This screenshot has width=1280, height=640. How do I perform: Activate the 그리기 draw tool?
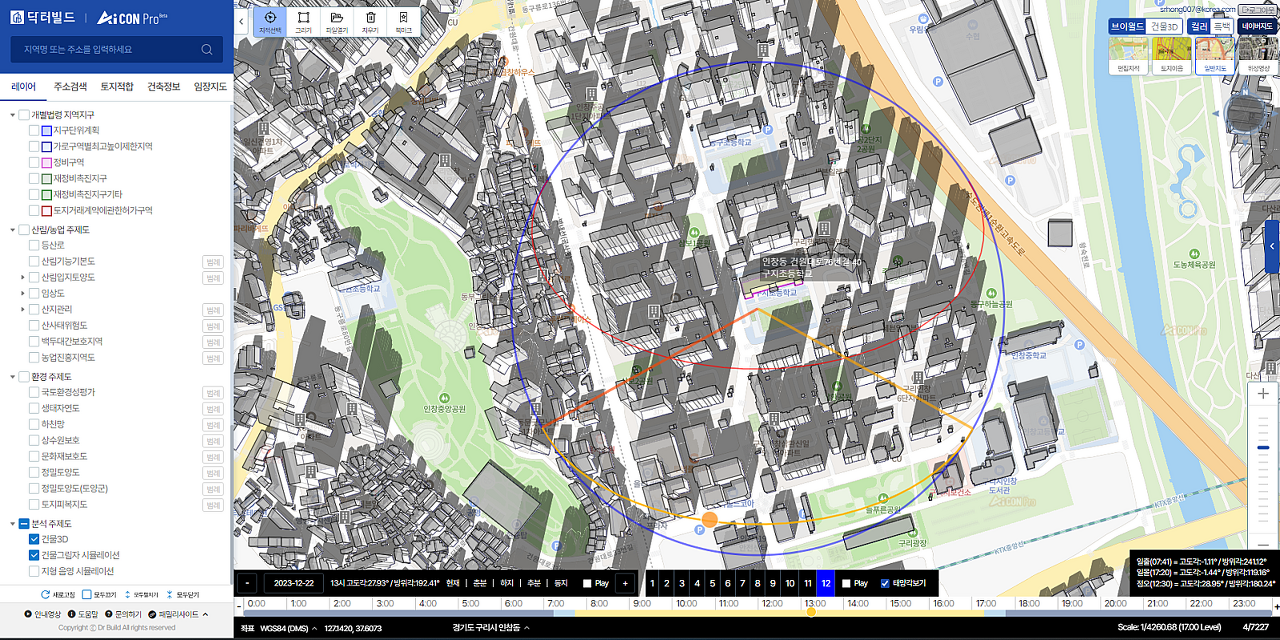303,21
